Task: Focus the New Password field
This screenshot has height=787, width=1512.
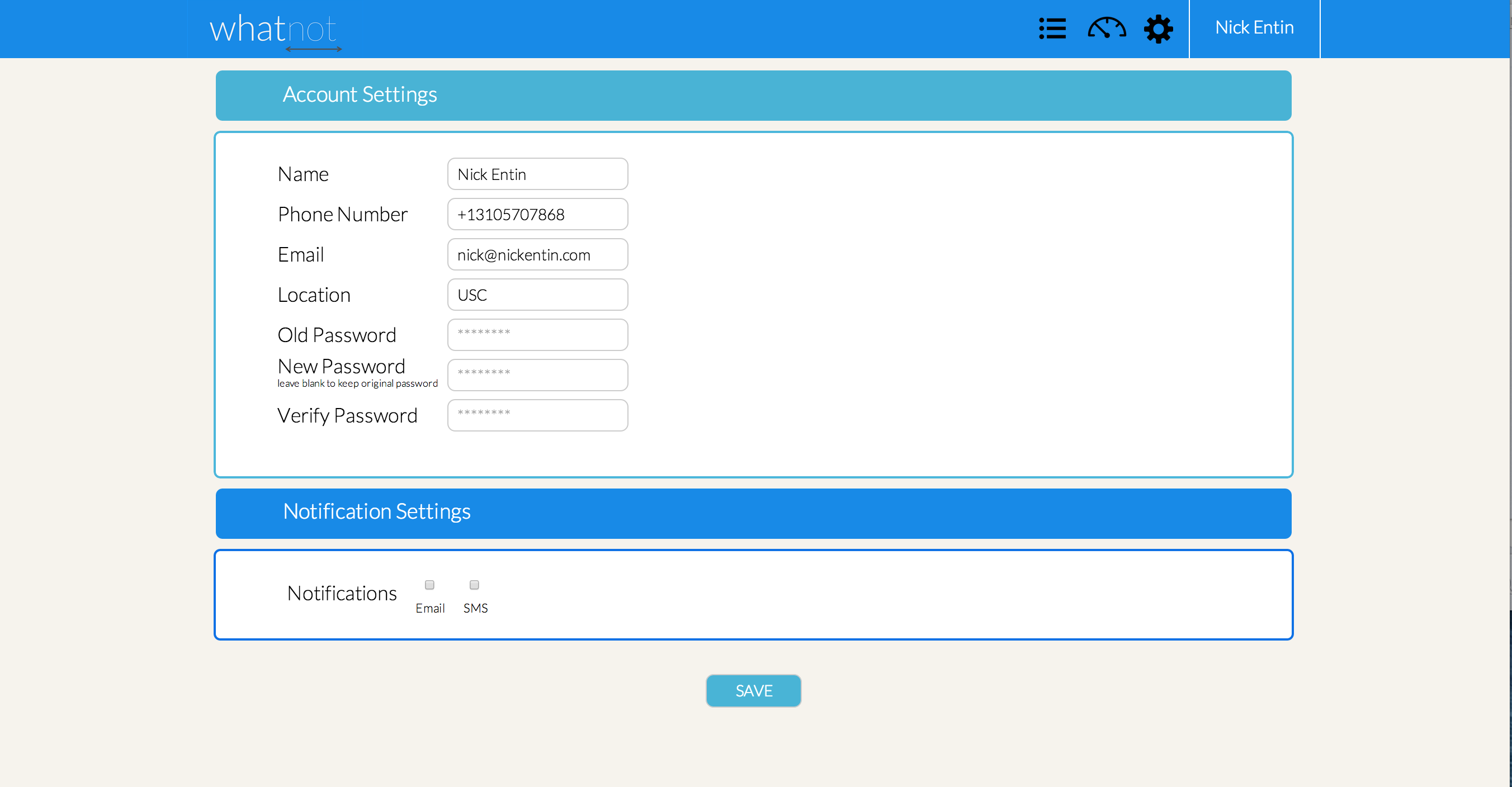Action: tap(537, 375)
